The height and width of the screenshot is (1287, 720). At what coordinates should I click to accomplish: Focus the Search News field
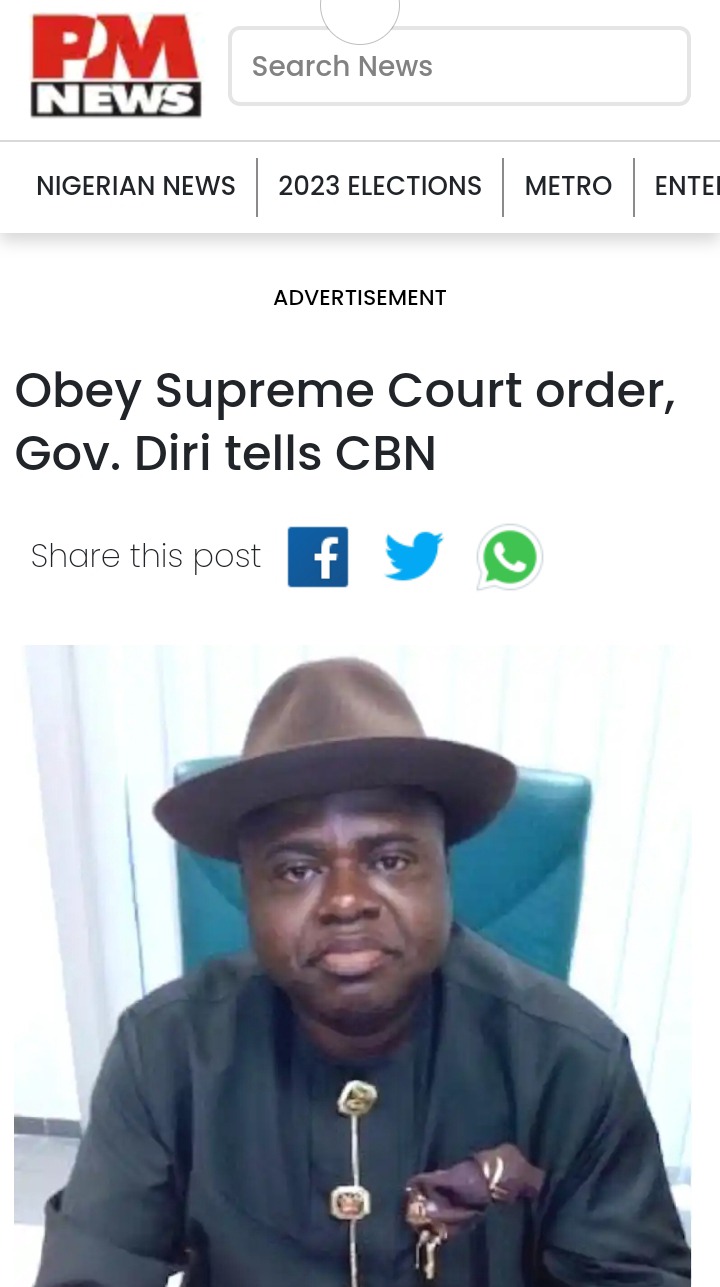coord(460,66)
